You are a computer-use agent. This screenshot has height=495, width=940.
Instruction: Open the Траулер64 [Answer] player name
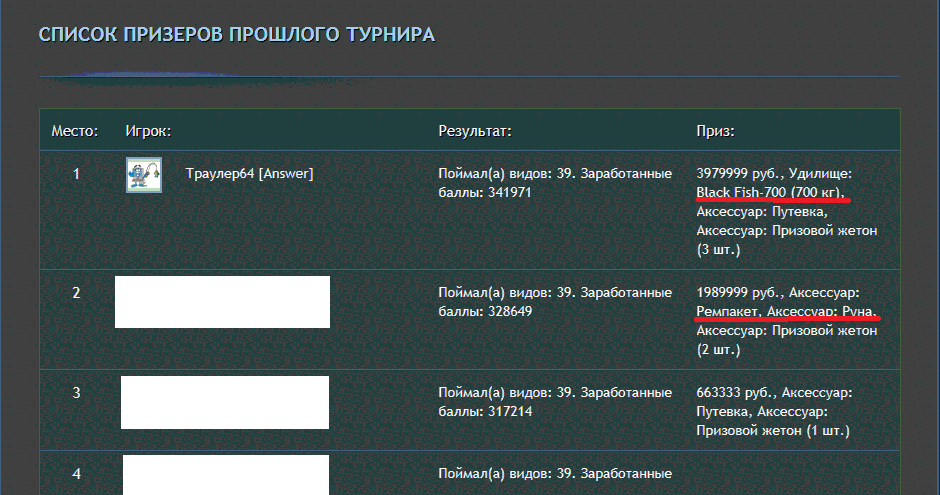pyautogui.click(x=249, y=174)
